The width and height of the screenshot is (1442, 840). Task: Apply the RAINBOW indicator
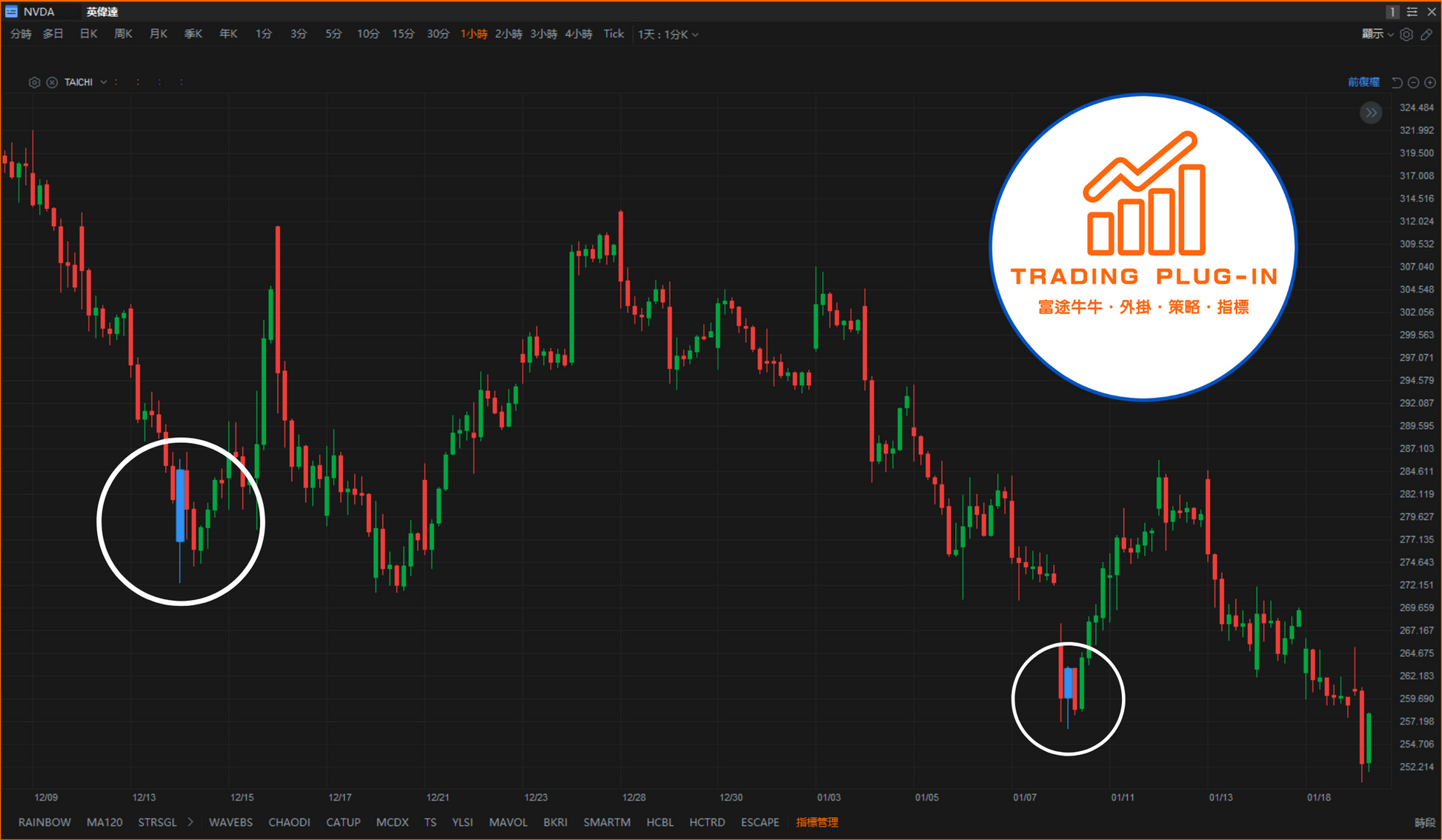(44, 822)
